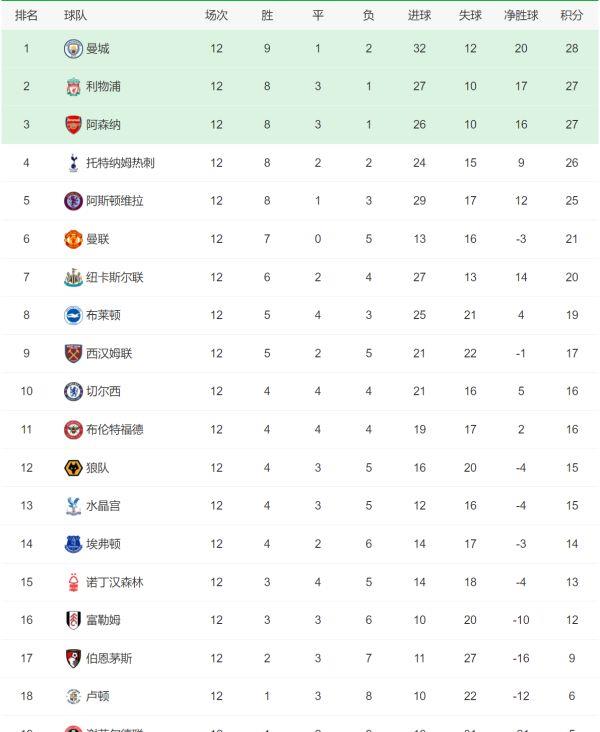This screenshot has height=732, width=600.
Task: Click the Brighton crest icon
Action: coord(73,315)
